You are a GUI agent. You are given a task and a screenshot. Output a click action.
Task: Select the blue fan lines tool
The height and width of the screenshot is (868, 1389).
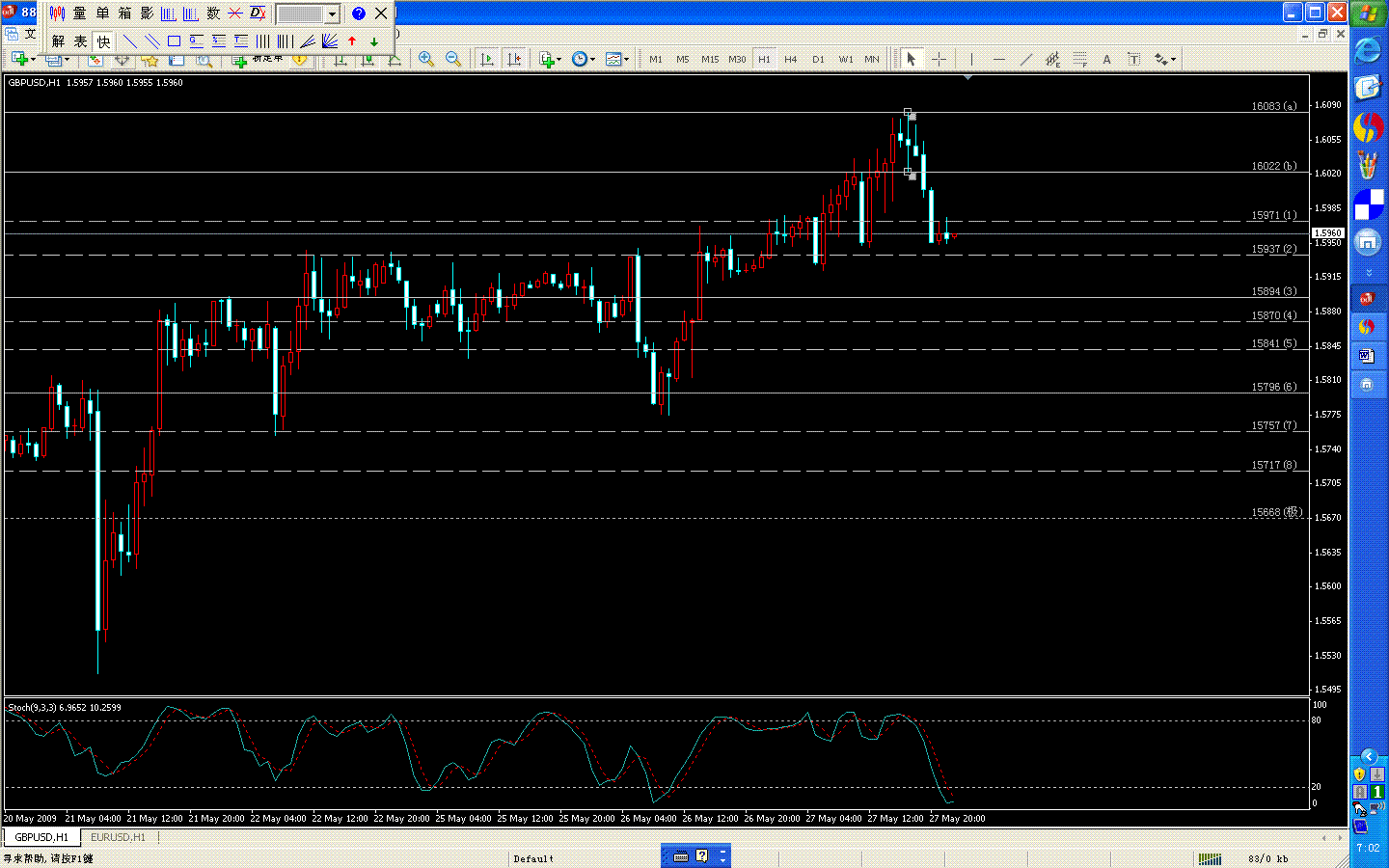(330, 41)
